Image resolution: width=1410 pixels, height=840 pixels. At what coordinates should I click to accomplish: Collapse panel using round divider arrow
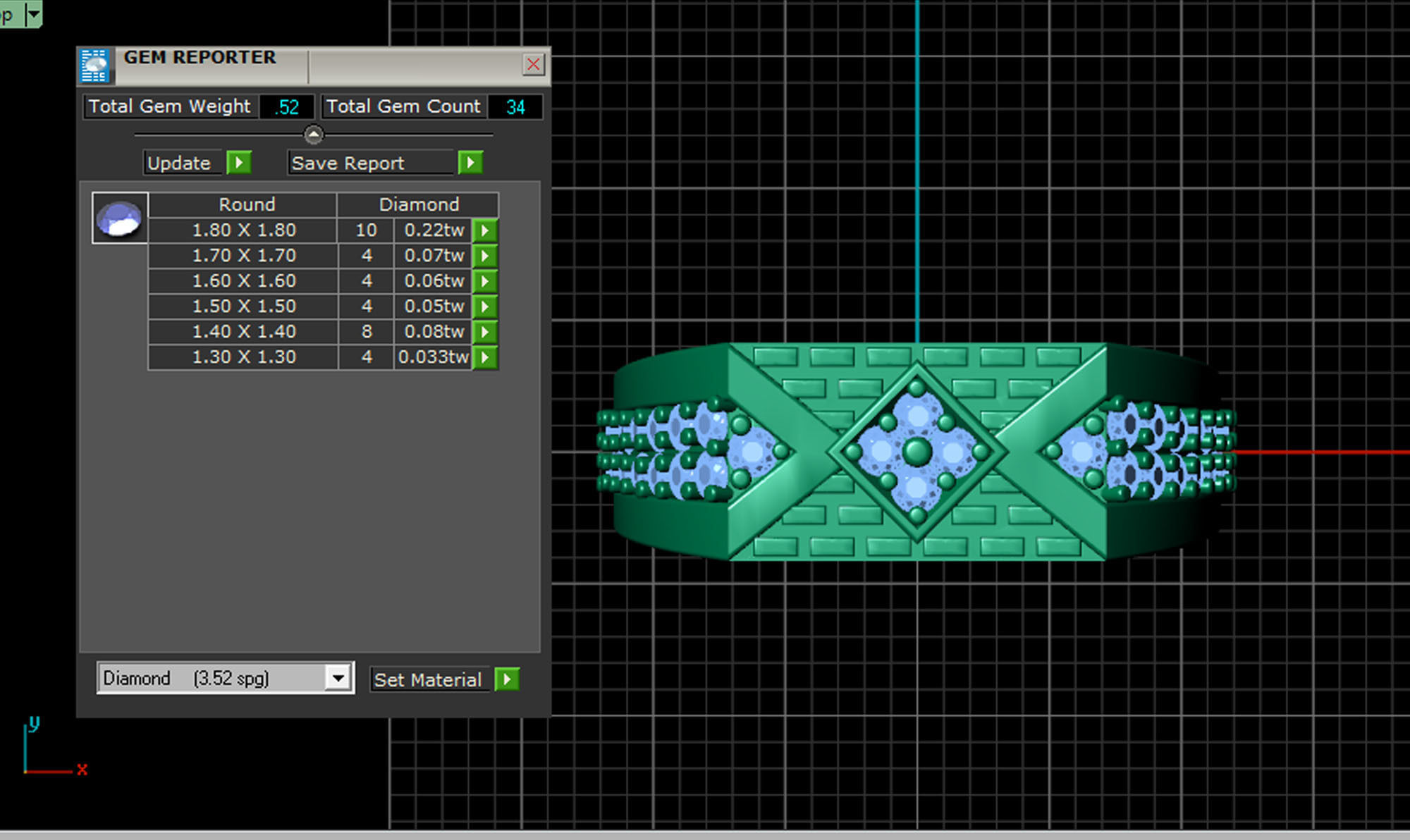[x=314, y=134]
